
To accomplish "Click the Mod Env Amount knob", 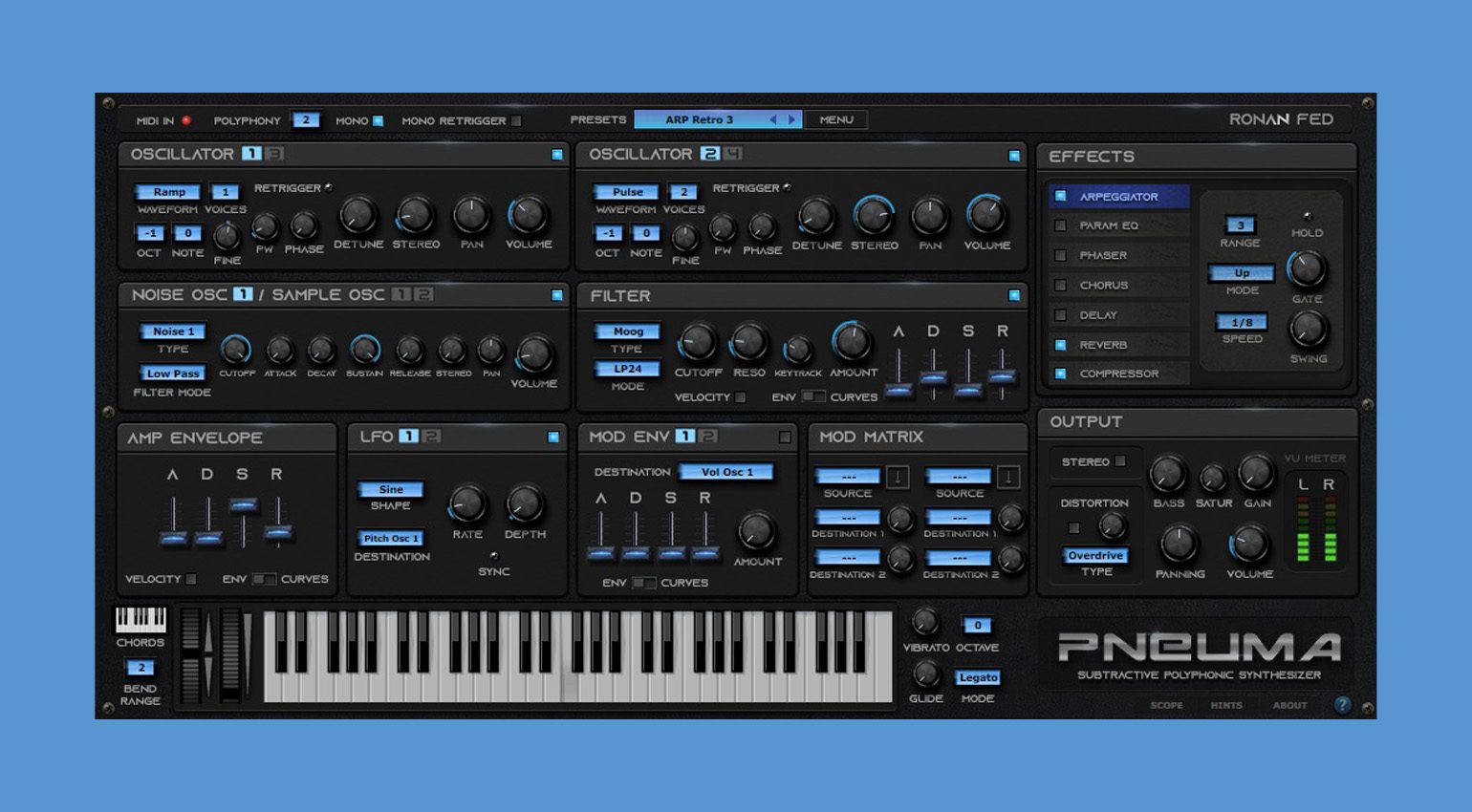I will click(x=756, y=531).
